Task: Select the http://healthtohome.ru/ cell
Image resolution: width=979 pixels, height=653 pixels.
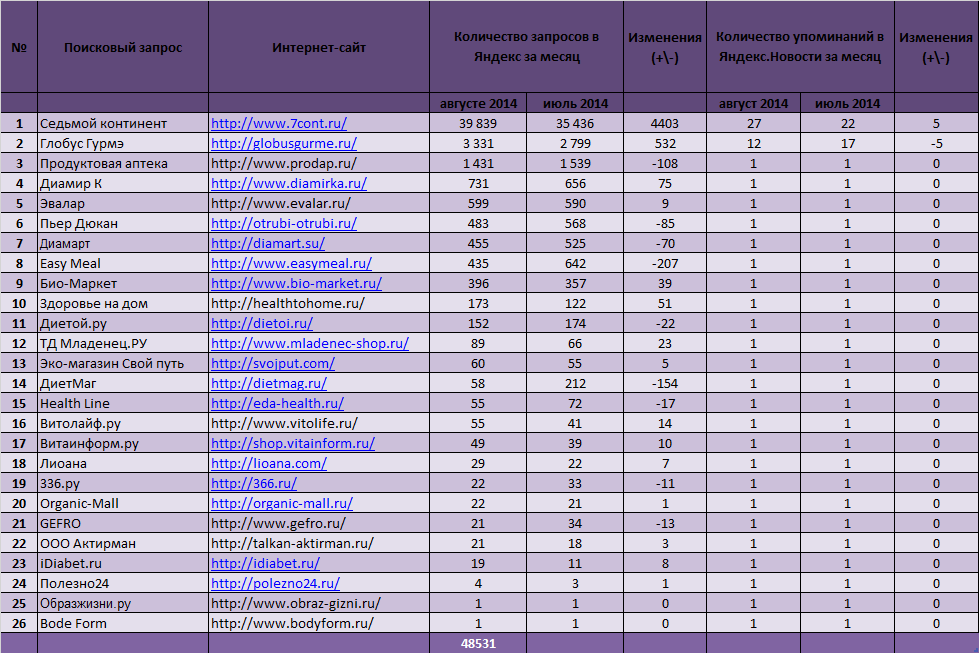Action: tap(319, 303)
